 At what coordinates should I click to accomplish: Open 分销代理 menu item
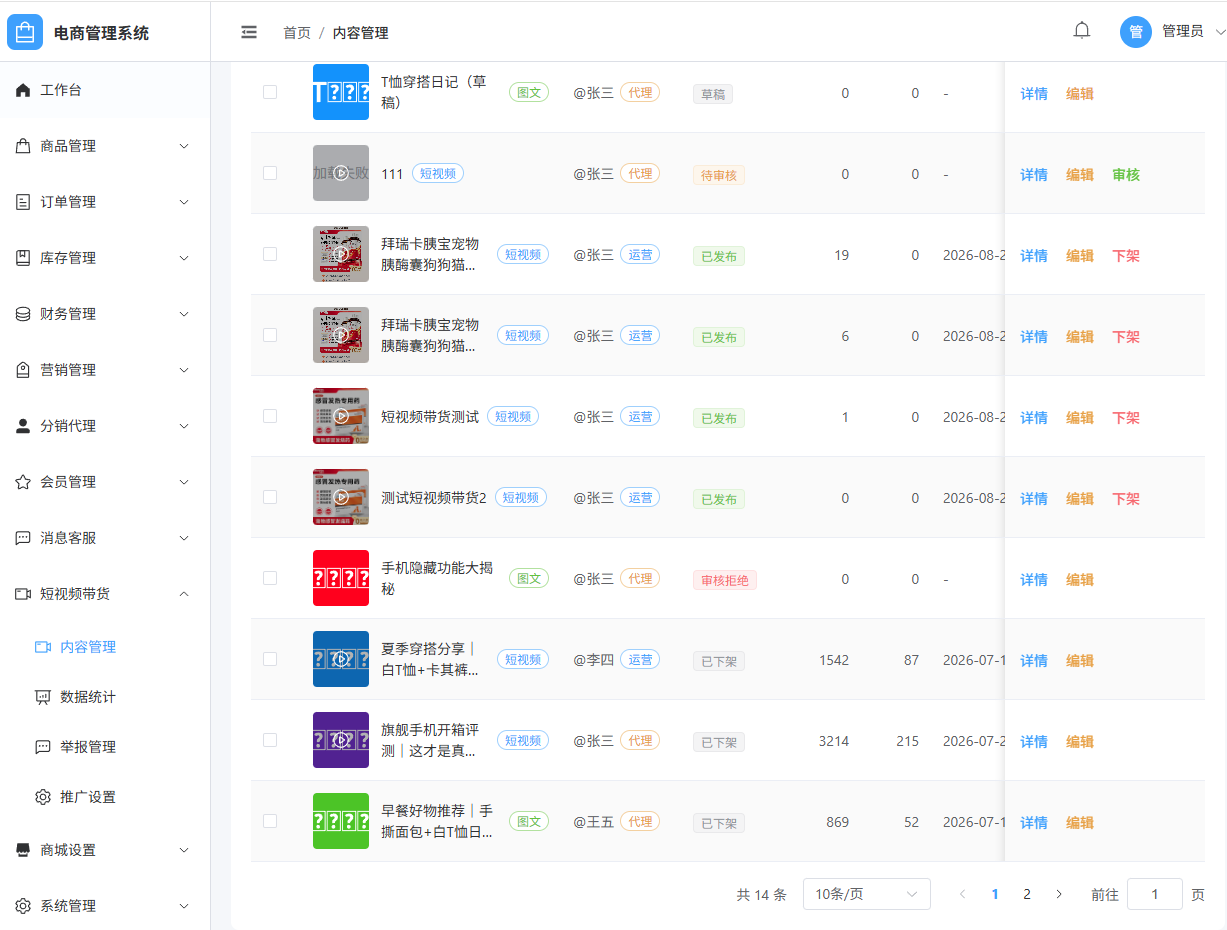tap(105, 426)
